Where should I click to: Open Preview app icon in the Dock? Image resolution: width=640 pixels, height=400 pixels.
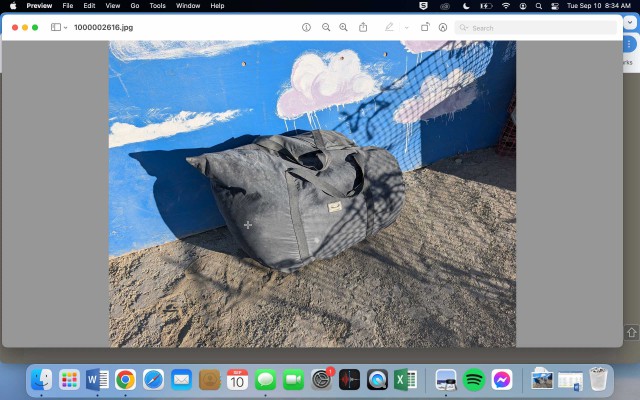pos(446,380)
